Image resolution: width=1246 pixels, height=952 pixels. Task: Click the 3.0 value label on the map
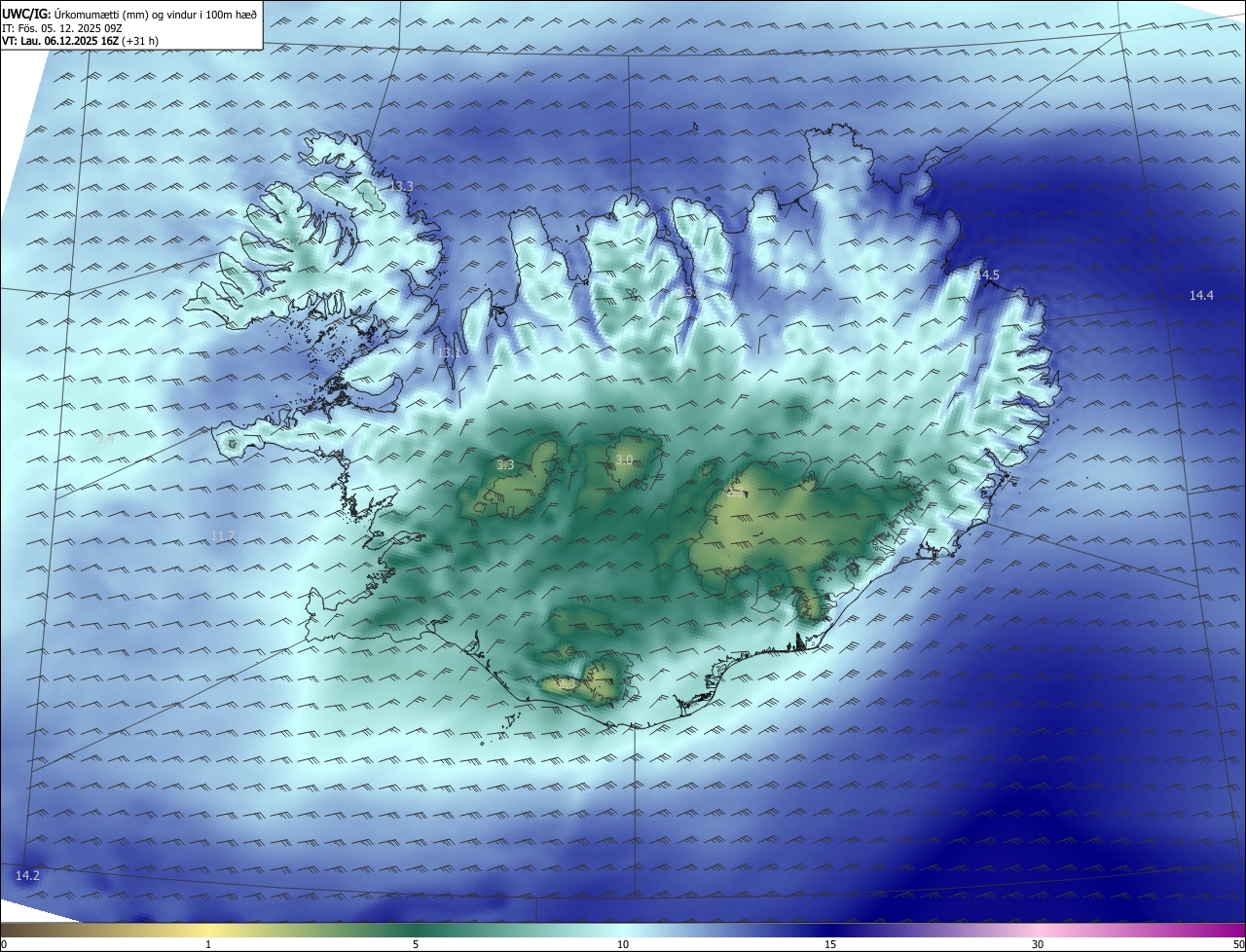click(x=624, y=459)
